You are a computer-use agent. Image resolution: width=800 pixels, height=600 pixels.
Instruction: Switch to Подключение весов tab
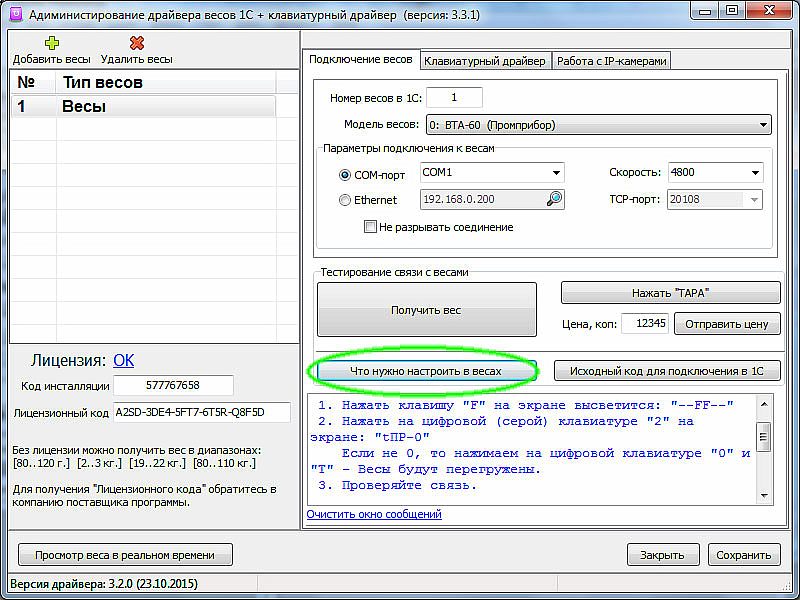[x=361, y=59]
